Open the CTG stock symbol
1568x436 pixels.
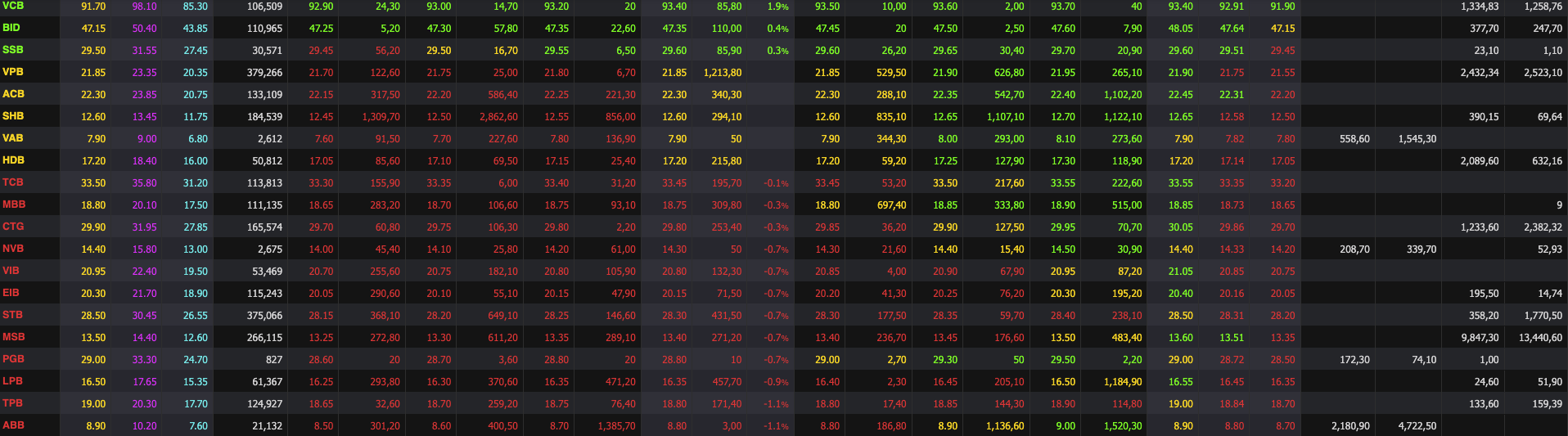[13, 227]
